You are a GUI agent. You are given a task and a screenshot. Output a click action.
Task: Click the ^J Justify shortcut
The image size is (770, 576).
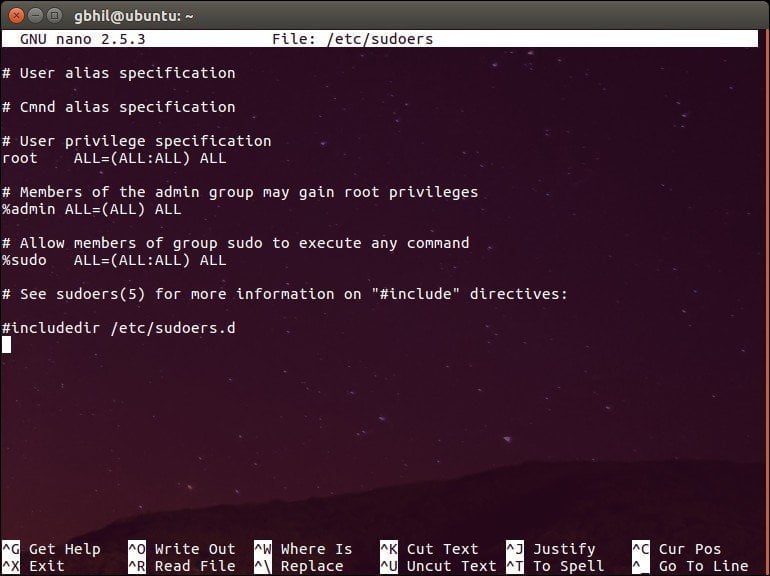point(550,549)
